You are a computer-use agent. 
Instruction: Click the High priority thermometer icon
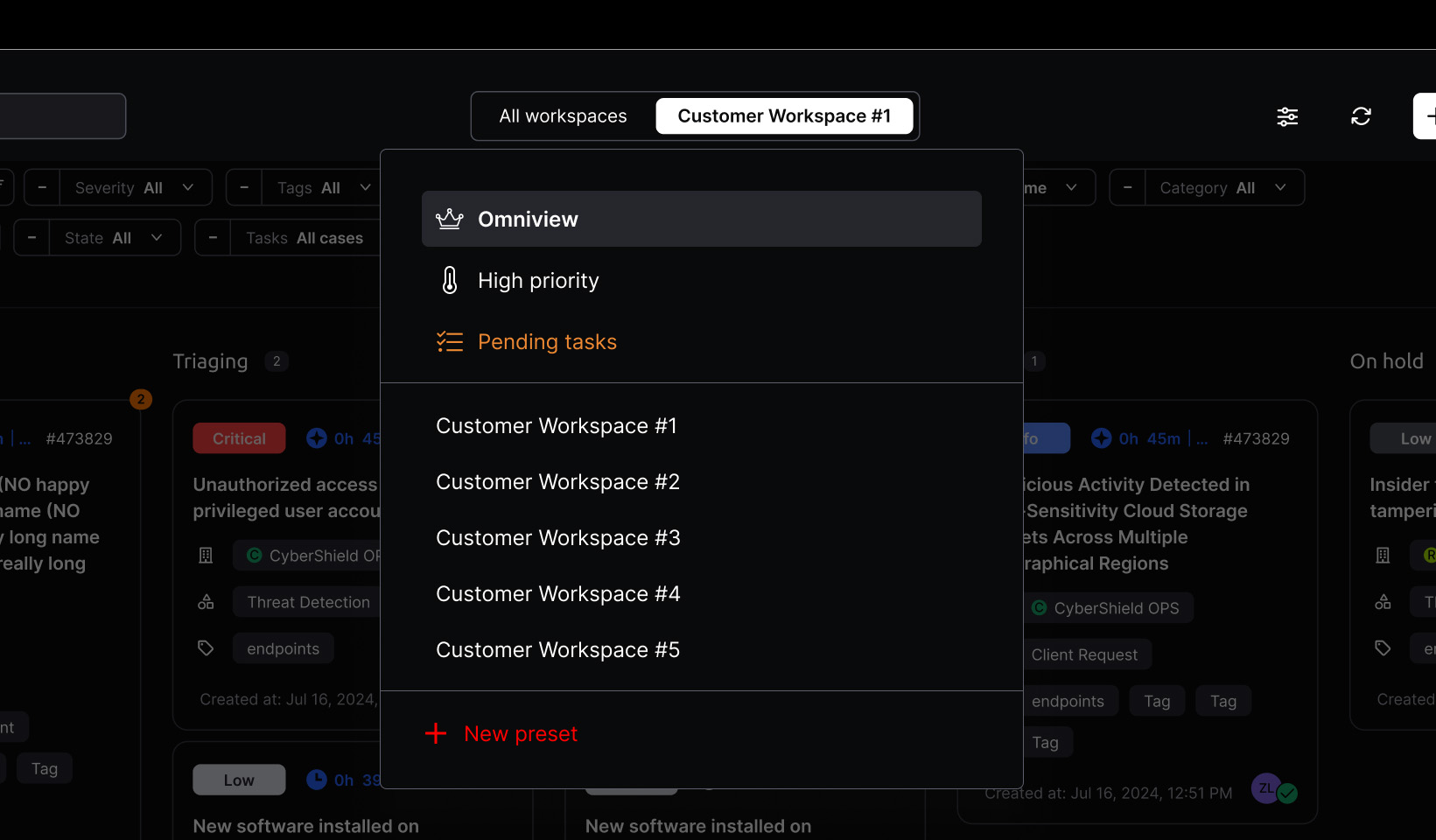(450, 280)
